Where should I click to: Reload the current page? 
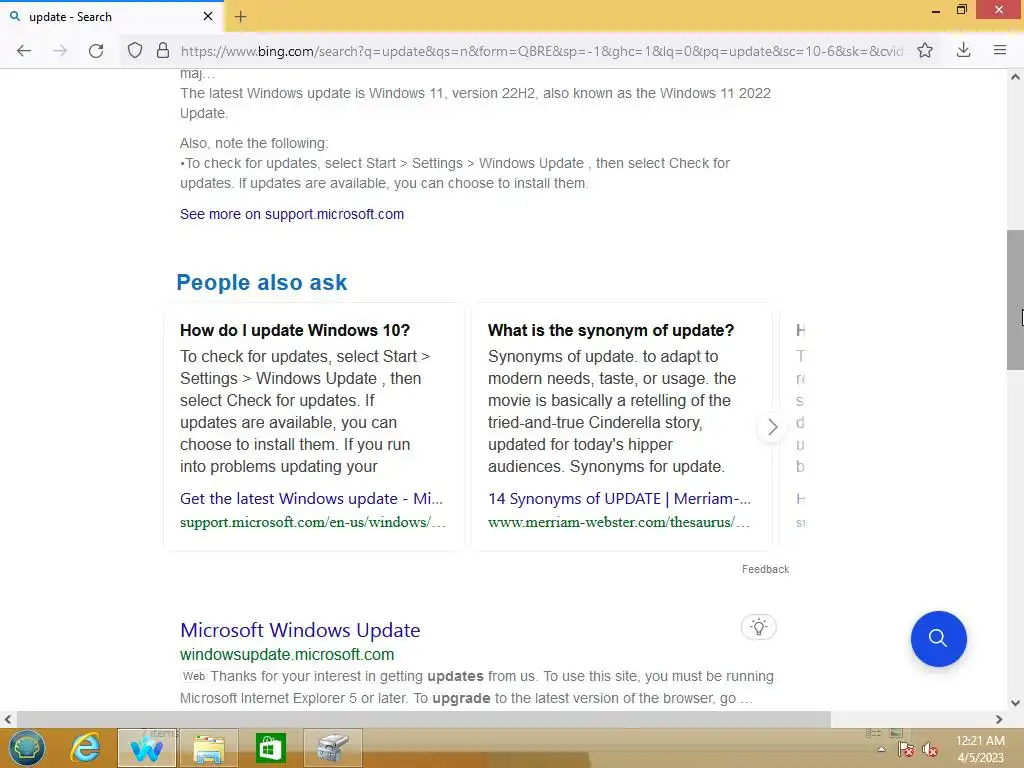pos(96,51)
